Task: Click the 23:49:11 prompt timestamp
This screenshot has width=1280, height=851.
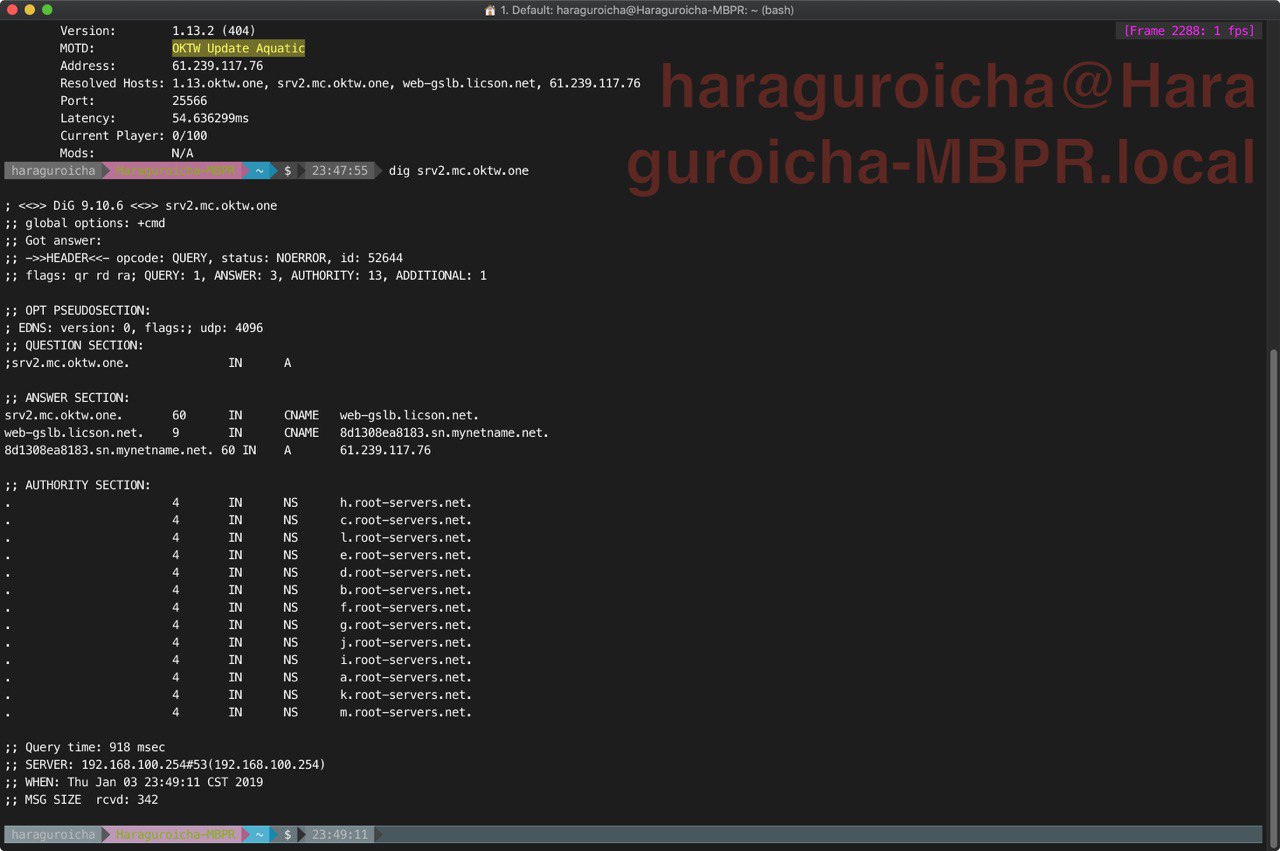Action: [x=340, y=834]
